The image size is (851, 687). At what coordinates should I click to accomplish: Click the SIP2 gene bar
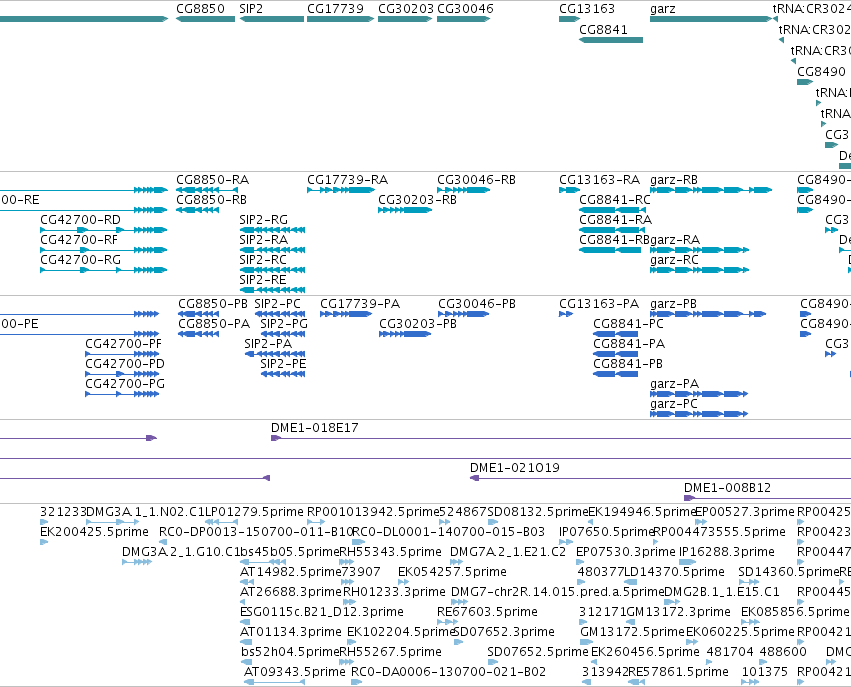(x=271, y=19)
